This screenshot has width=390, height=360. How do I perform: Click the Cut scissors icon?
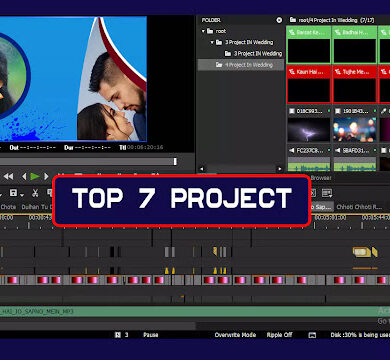pyautogui.click(x=35, y=193)
